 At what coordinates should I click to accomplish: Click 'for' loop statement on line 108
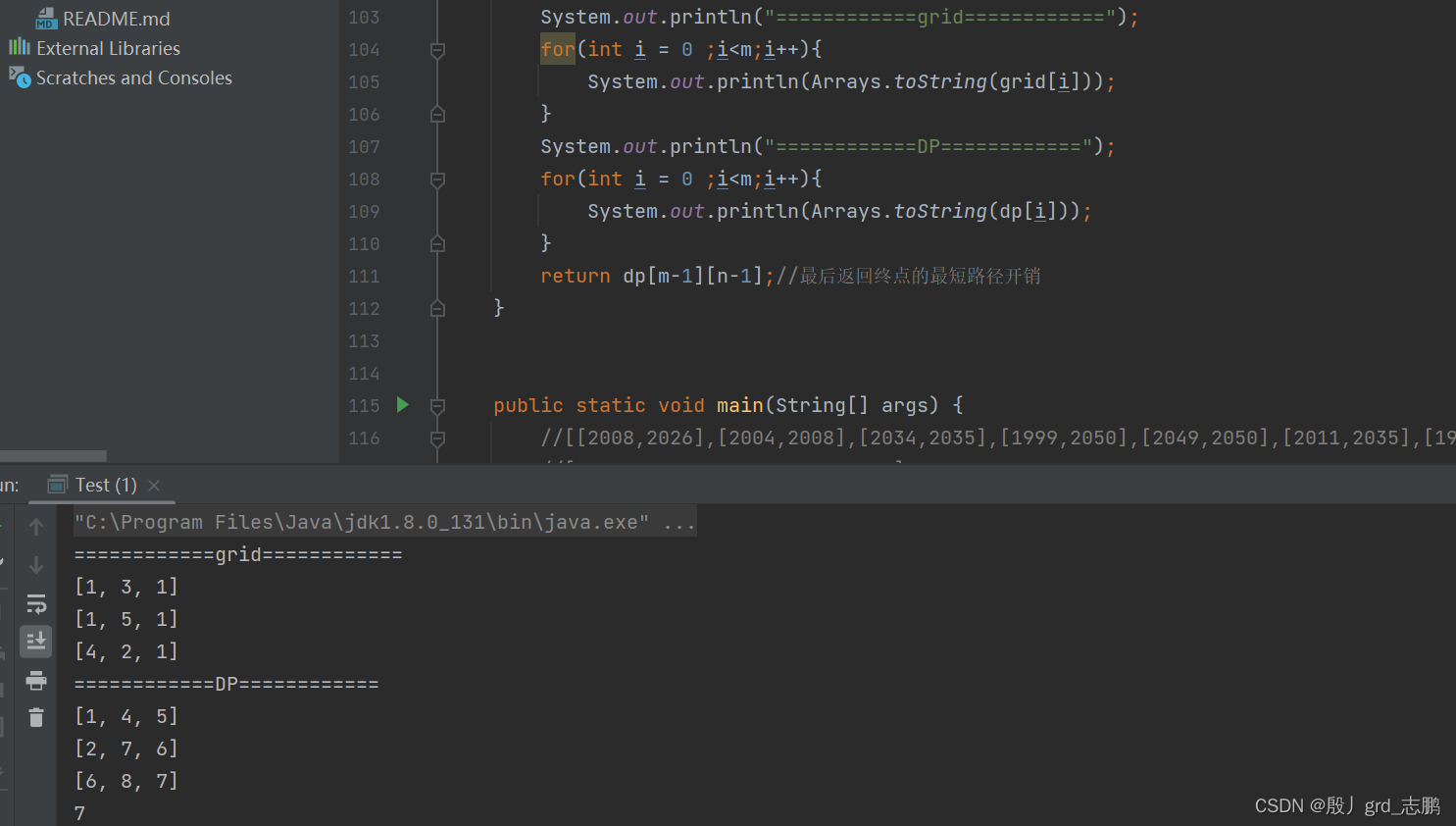click(681, 180)
